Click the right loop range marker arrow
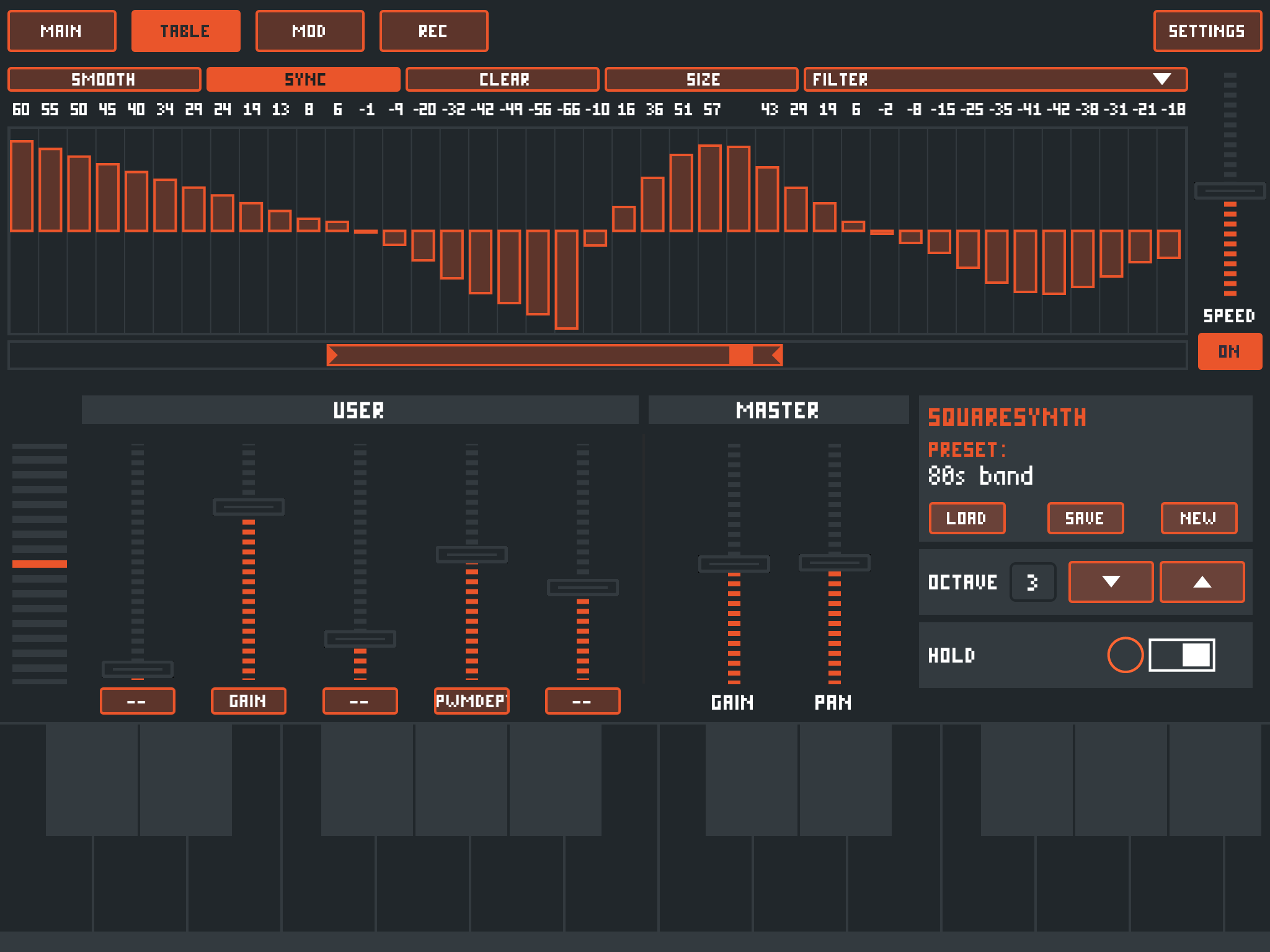Screen dimensions: 1270x952 (776, 355)
